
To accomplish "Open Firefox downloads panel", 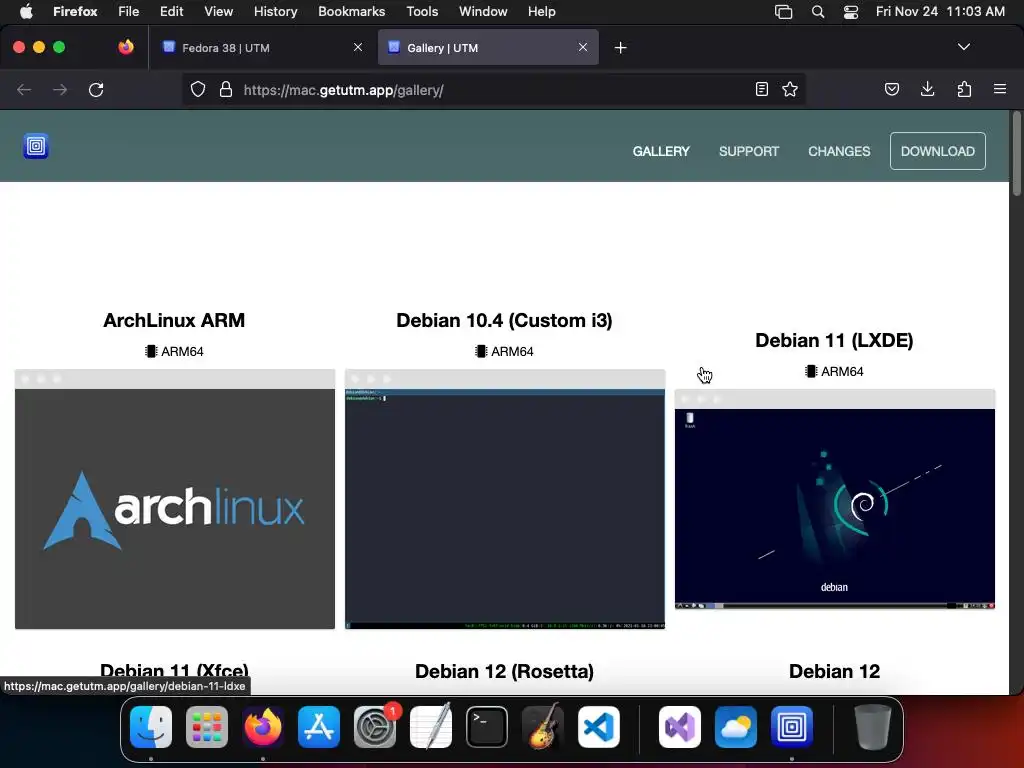I will pos(927,89).
